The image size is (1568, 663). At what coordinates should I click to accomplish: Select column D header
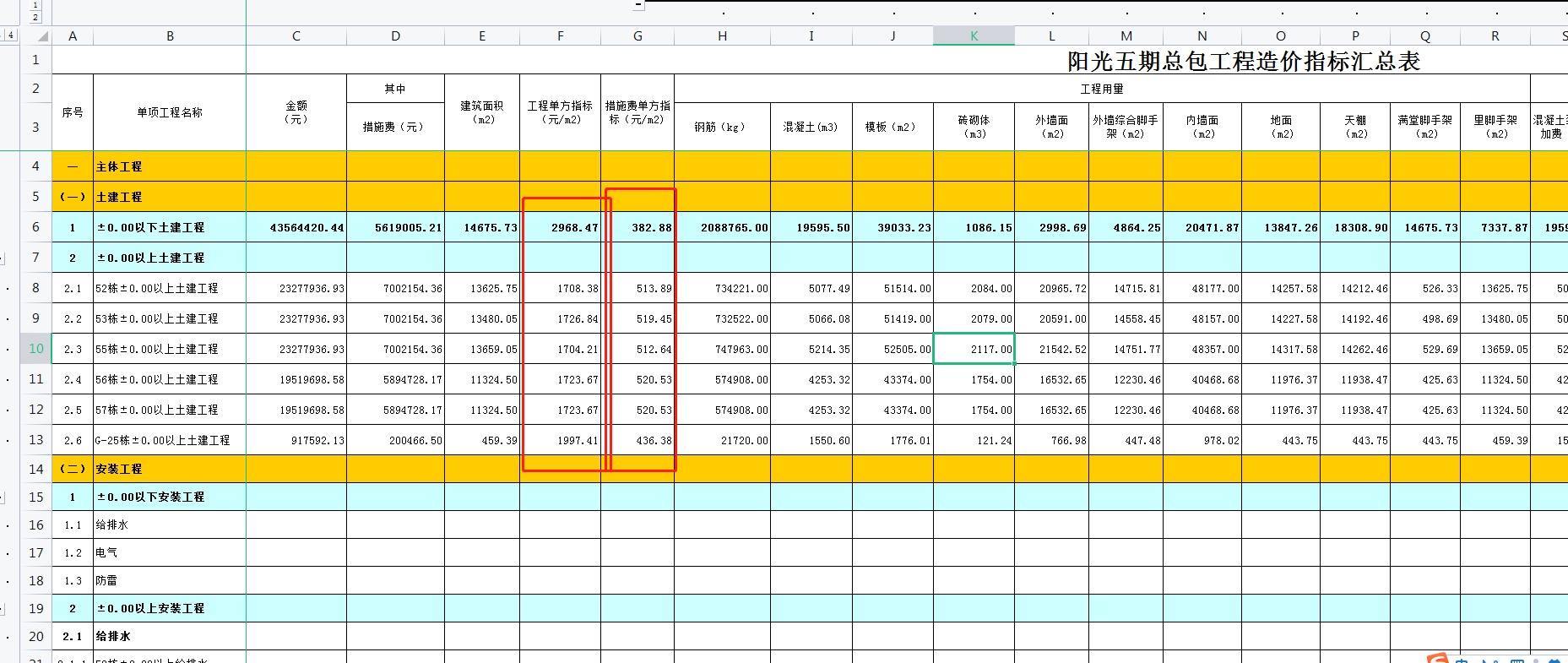(x=395, y=35)
